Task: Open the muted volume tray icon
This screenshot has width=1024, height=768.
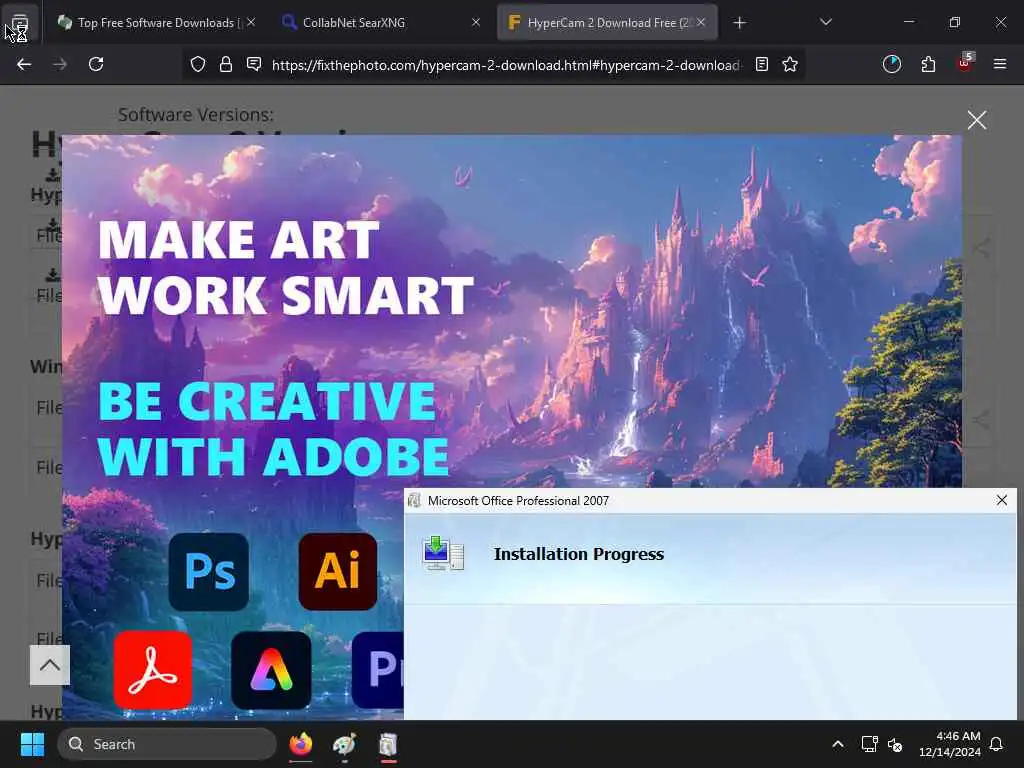Action: (895, 744)
